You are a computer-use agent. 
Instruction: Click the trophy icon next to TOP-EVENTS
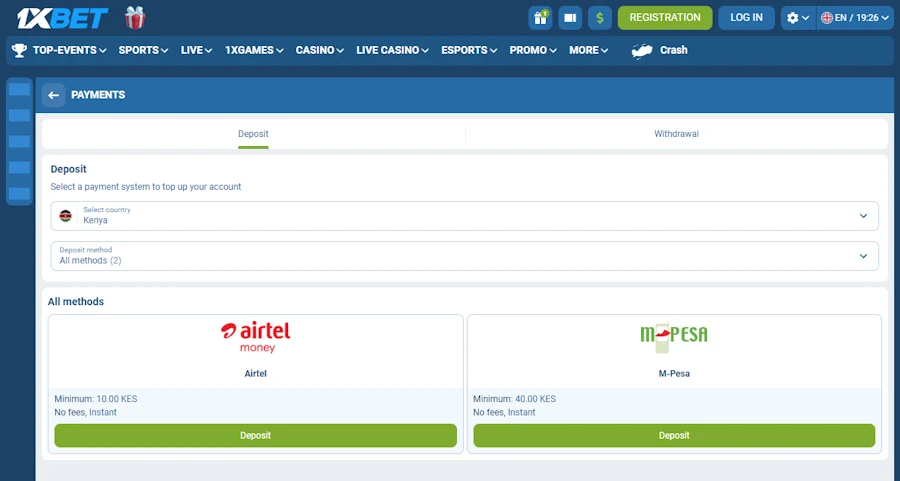(x=20, y=51)
